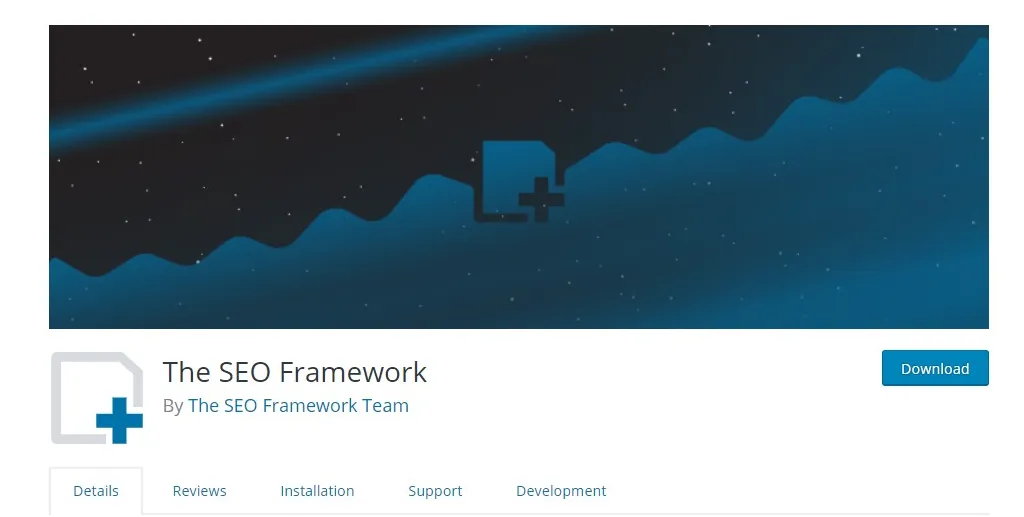Open the Installation tab
Image resolution: width=1024 pixels, height=517 pixels.
pyautogui.click(x=317, y=491)
